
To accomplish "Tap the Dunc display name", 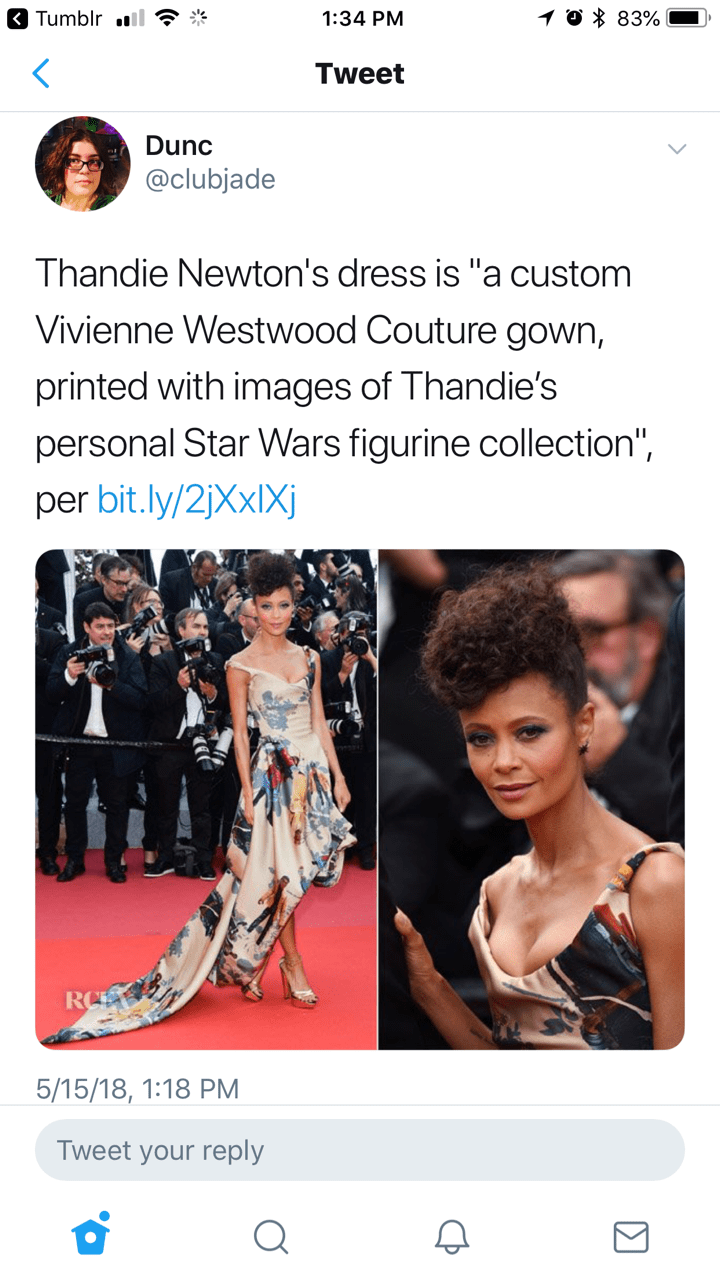I will click(x=179, y=145).
